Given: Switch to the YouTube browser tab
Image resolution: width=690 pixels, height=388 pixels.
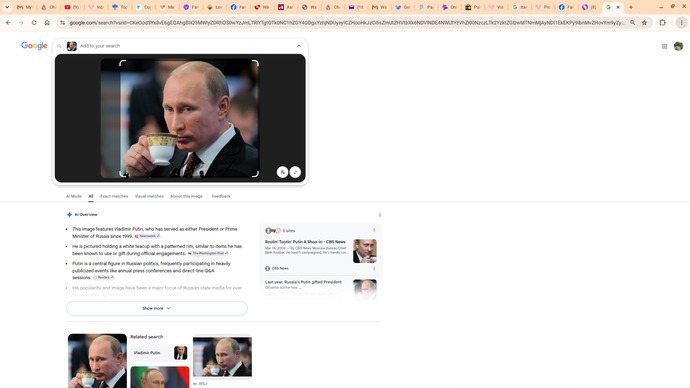Looking at the screenshot, I should [x=72, y=7].
